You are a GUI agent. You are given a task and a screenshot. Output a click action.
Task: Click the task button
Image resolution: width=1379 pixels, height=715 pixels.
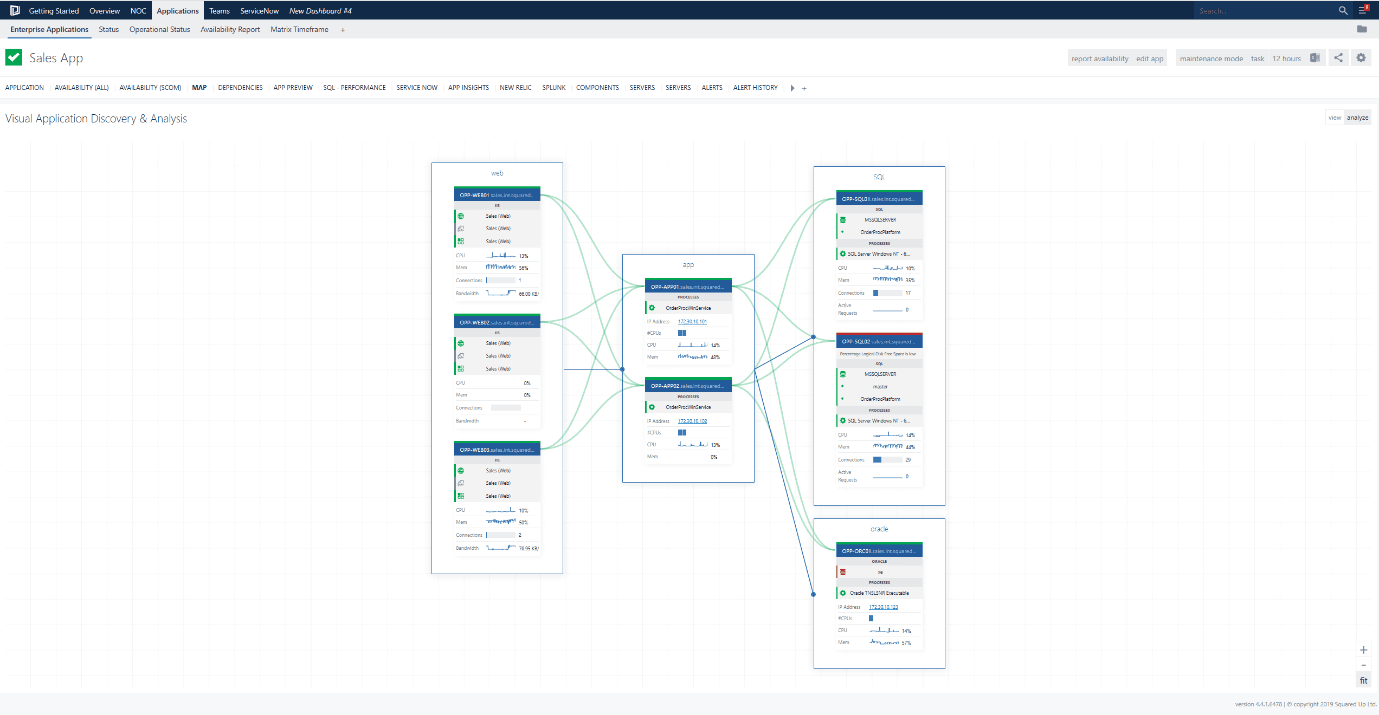coord(1258,58)
